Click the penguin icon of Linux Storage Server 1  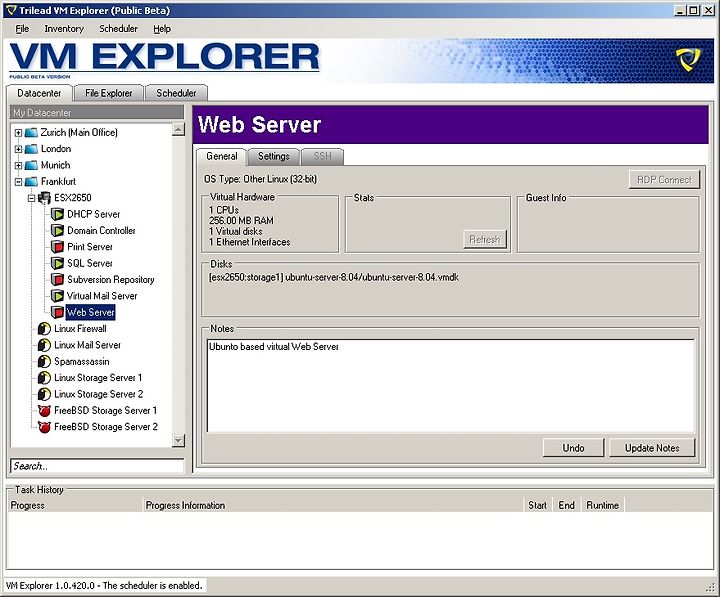click(44, 377)
